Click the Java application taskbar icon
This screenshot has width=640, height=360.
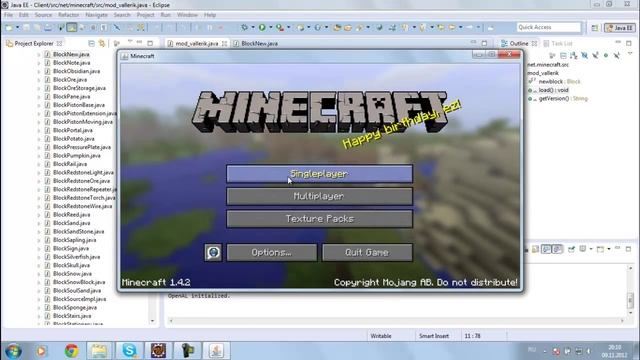216,351
